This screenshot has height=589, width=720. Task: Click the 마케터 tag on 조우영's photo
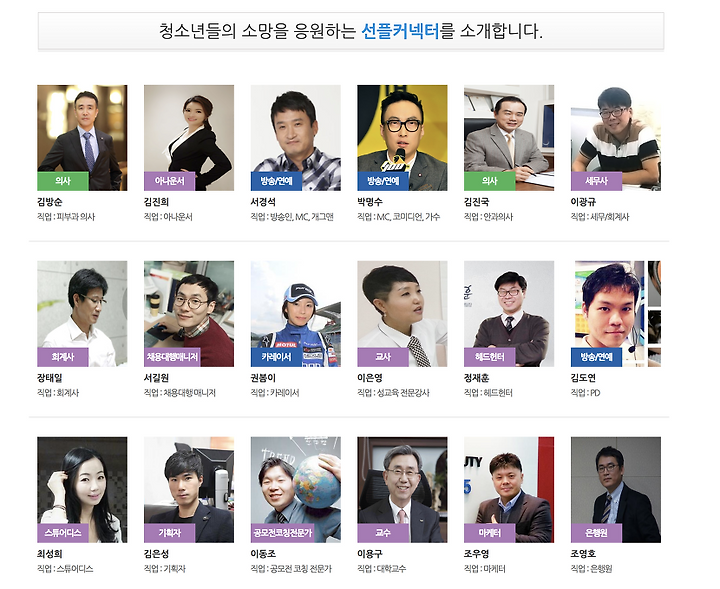489,533
